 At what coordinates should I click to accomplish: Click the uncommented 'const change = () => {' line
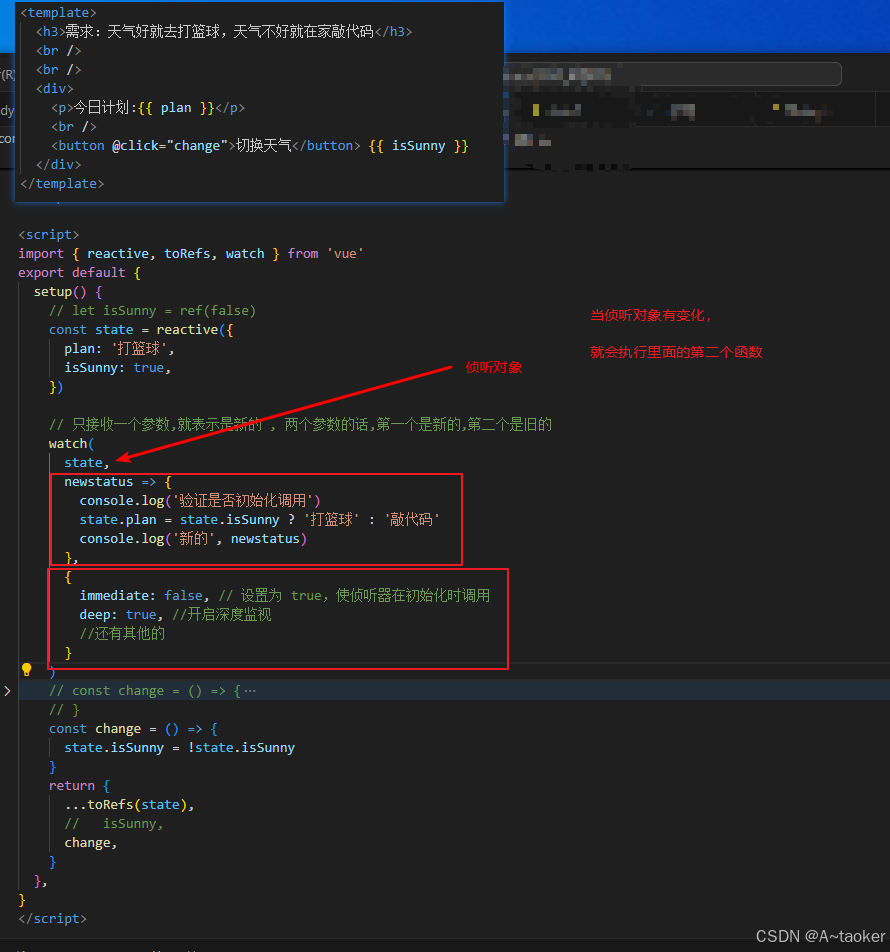point(133,729)
